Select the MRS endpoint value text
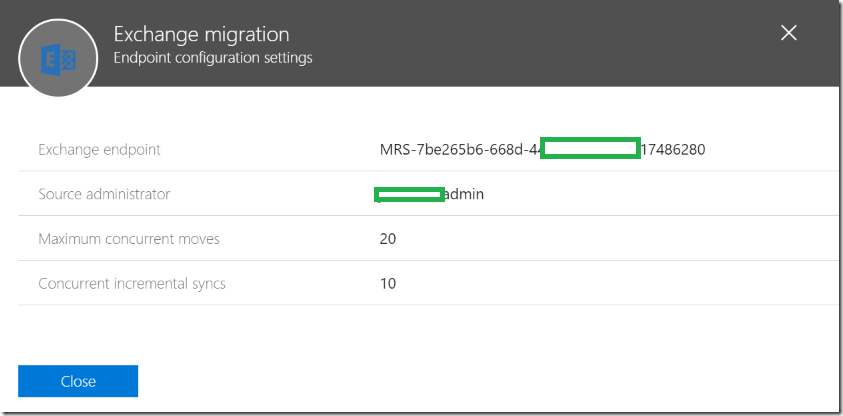Image resolution: width=843 pixels, height=416 pixels. click(542, 149)
